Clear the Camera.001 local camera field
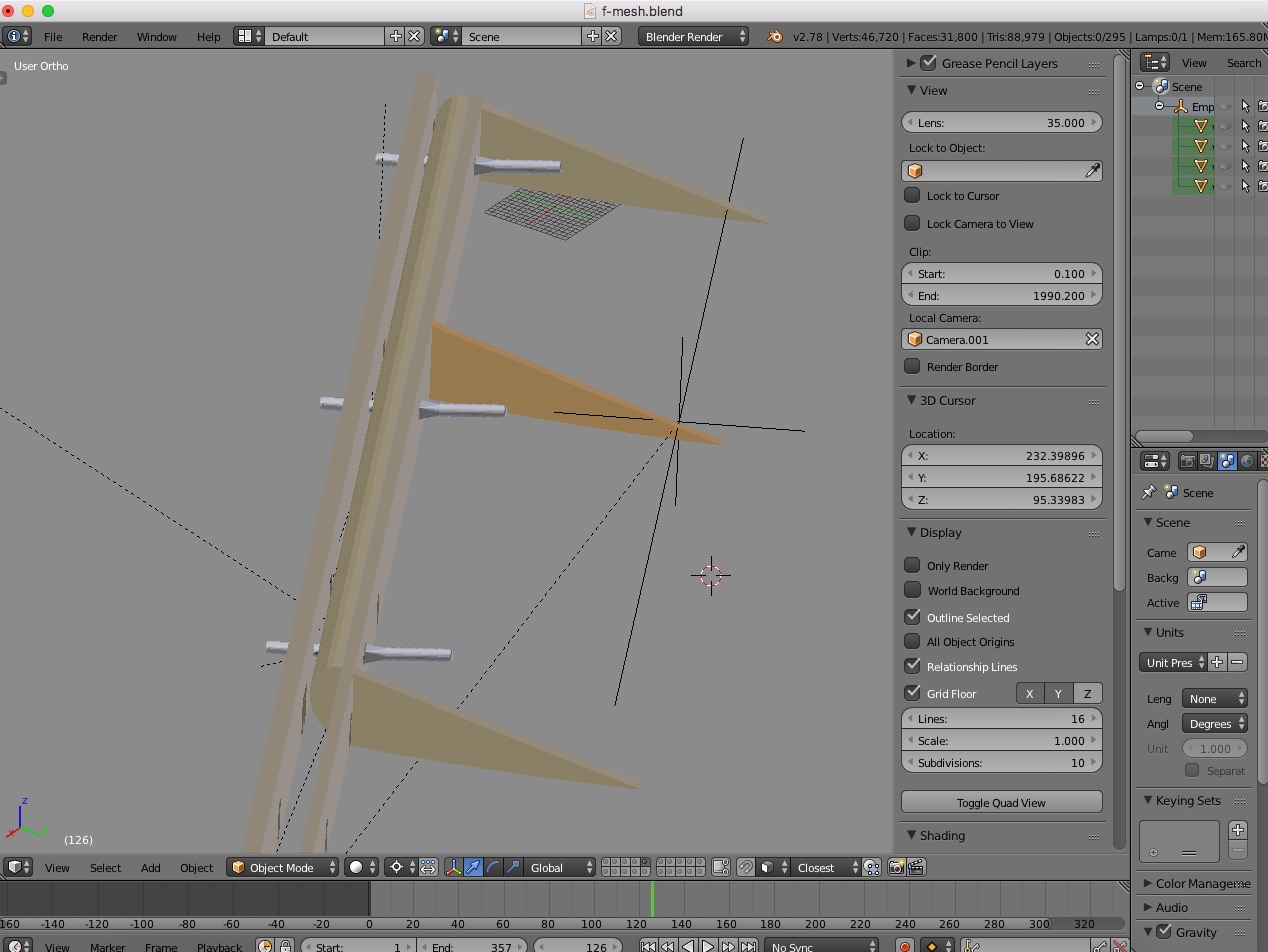 tap(1092, 340)
